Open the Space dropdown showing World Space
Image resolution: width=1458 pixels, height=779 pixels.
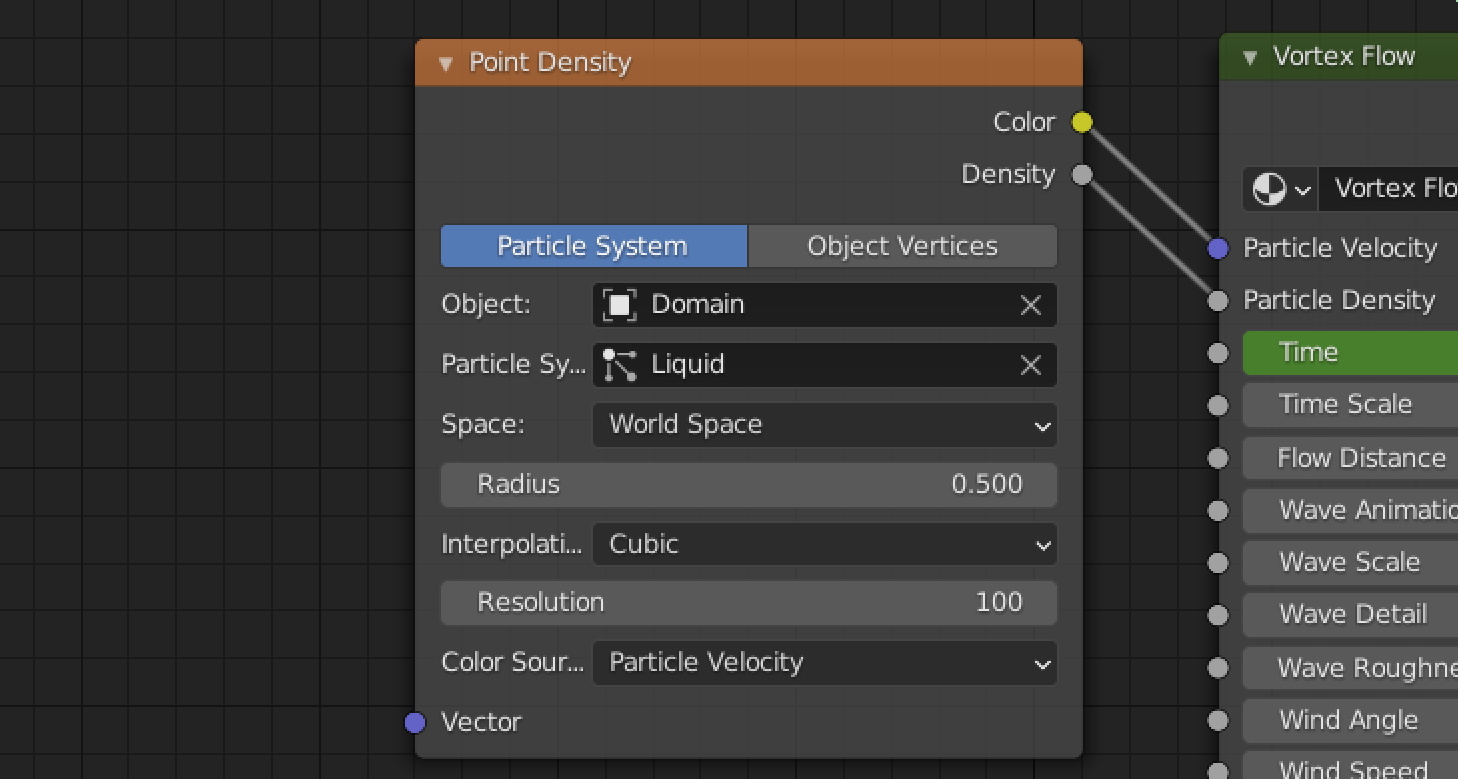pyautogui.click(x=825, y=424)
